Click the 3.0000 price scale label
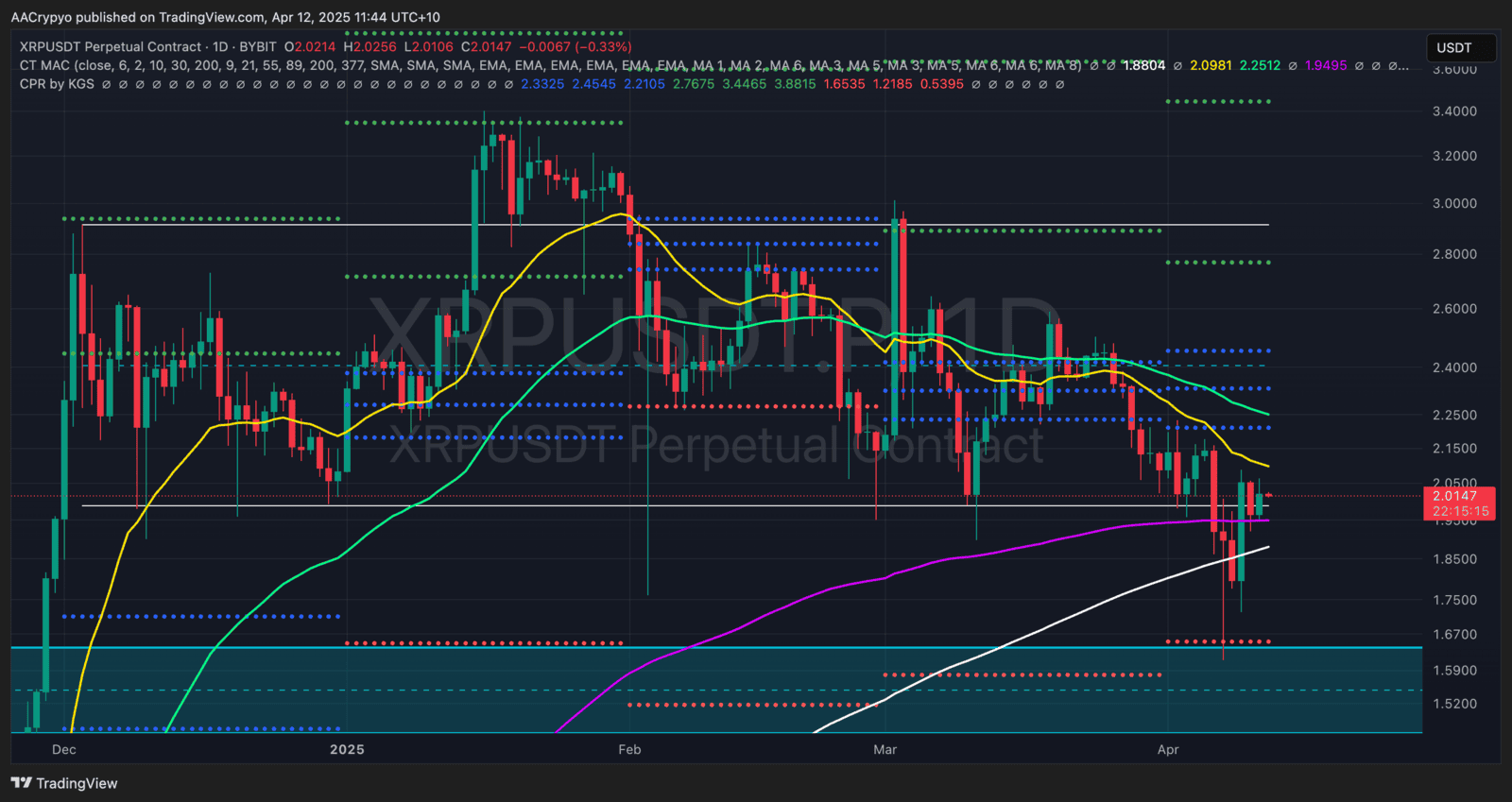Viewport: 1512px width, 802px height. (1454, 203)
